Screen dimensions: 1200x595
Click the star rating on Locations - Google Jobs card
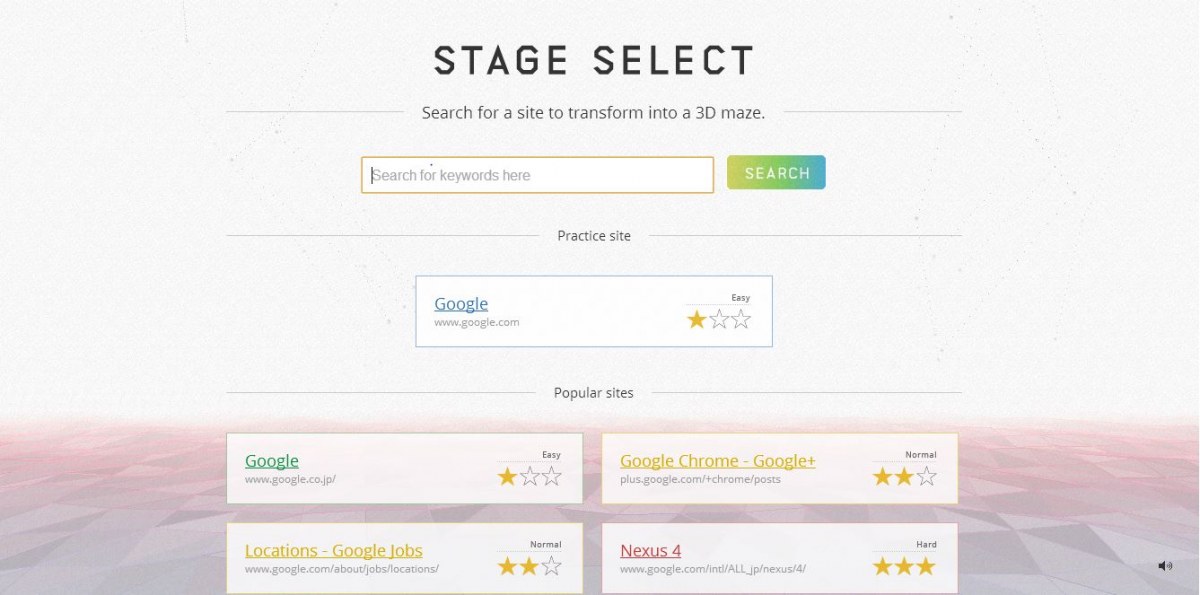pyautogui.click(x=530, y=566)
